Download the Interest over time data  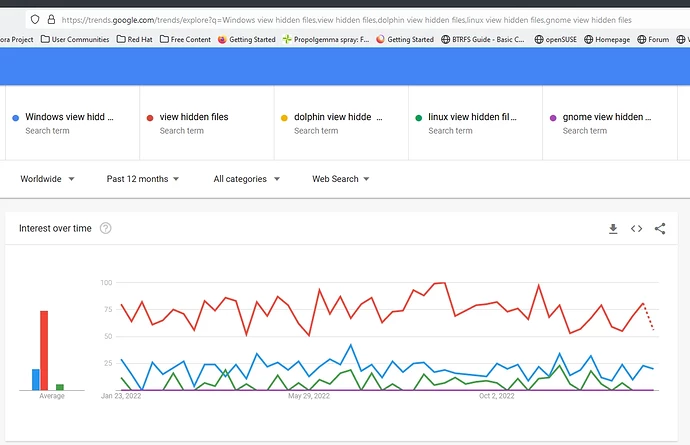(x=613, y=228)
